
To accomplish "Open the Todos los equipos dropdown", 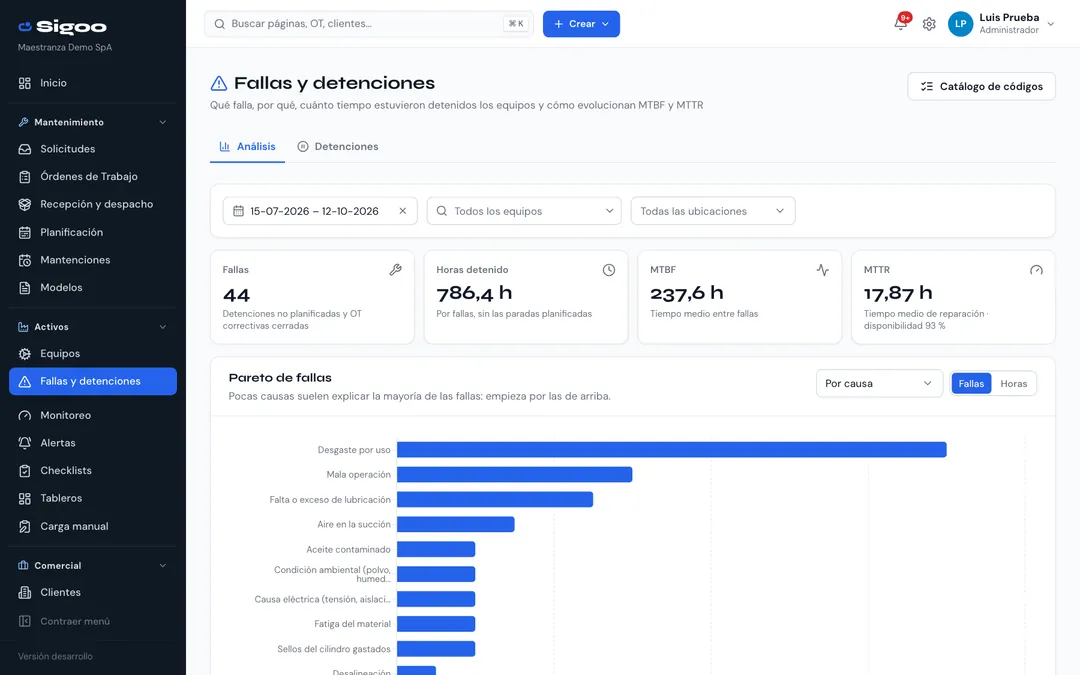I will 524,211.
